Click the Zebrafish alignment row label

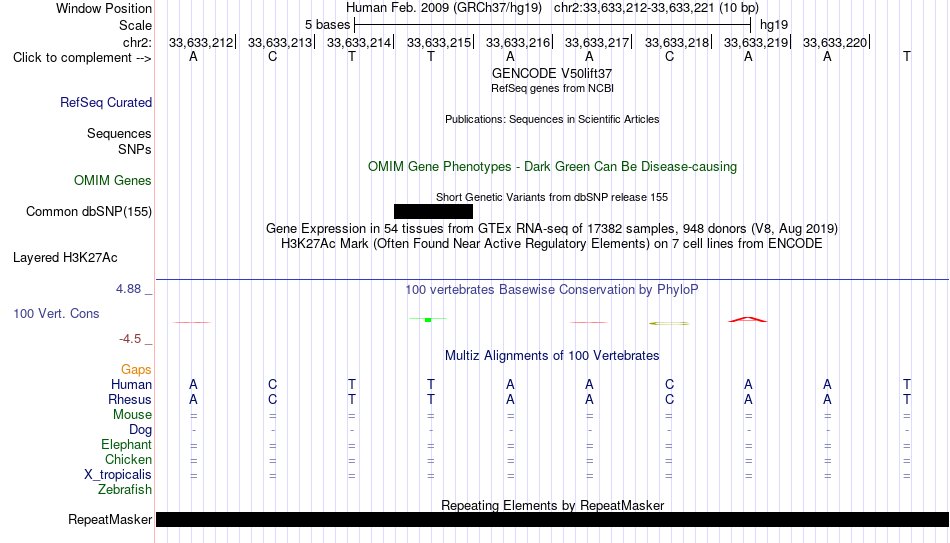[125, 490]
